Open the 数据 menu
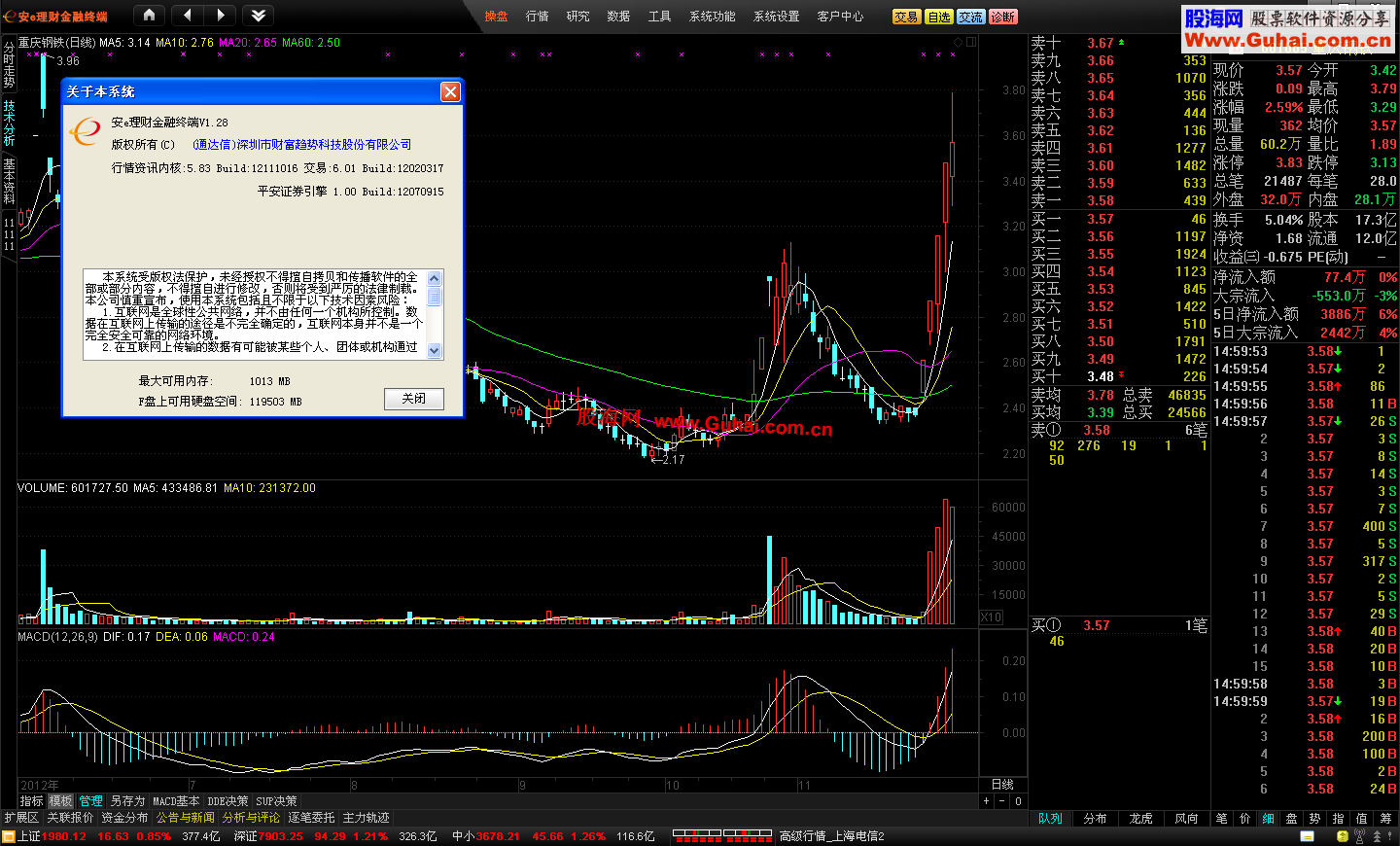1400x846 pixels. click(618, 17)
